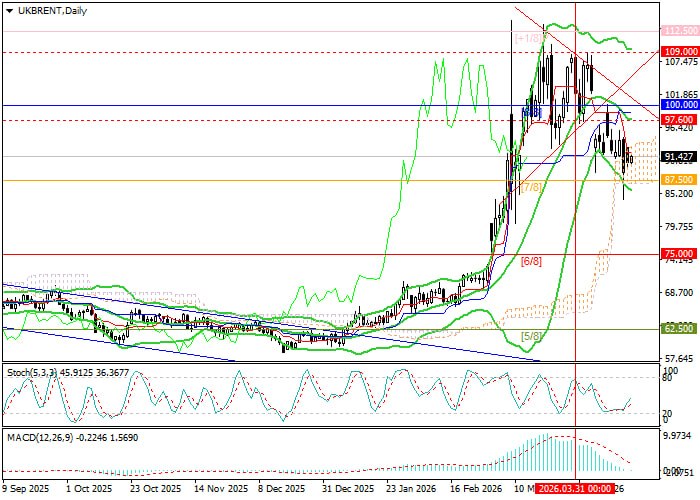Click the [6/8] Murrey level label
This screenshot has height=500, width=700.
pyautogui.click(x=531, y=261)
